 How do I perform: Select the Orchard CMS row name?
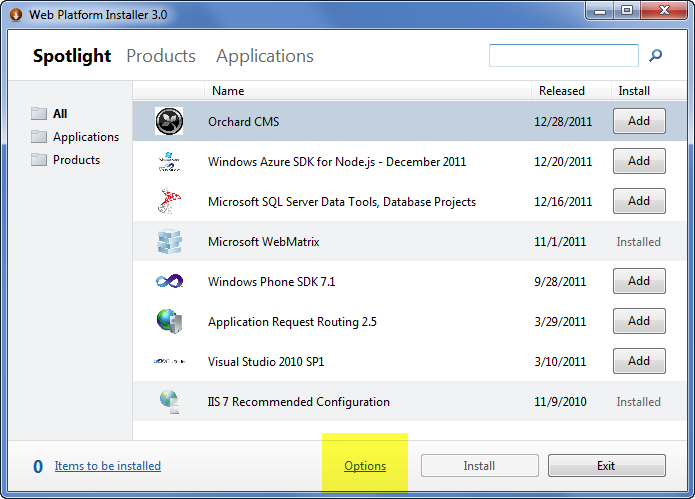(243, 122)
